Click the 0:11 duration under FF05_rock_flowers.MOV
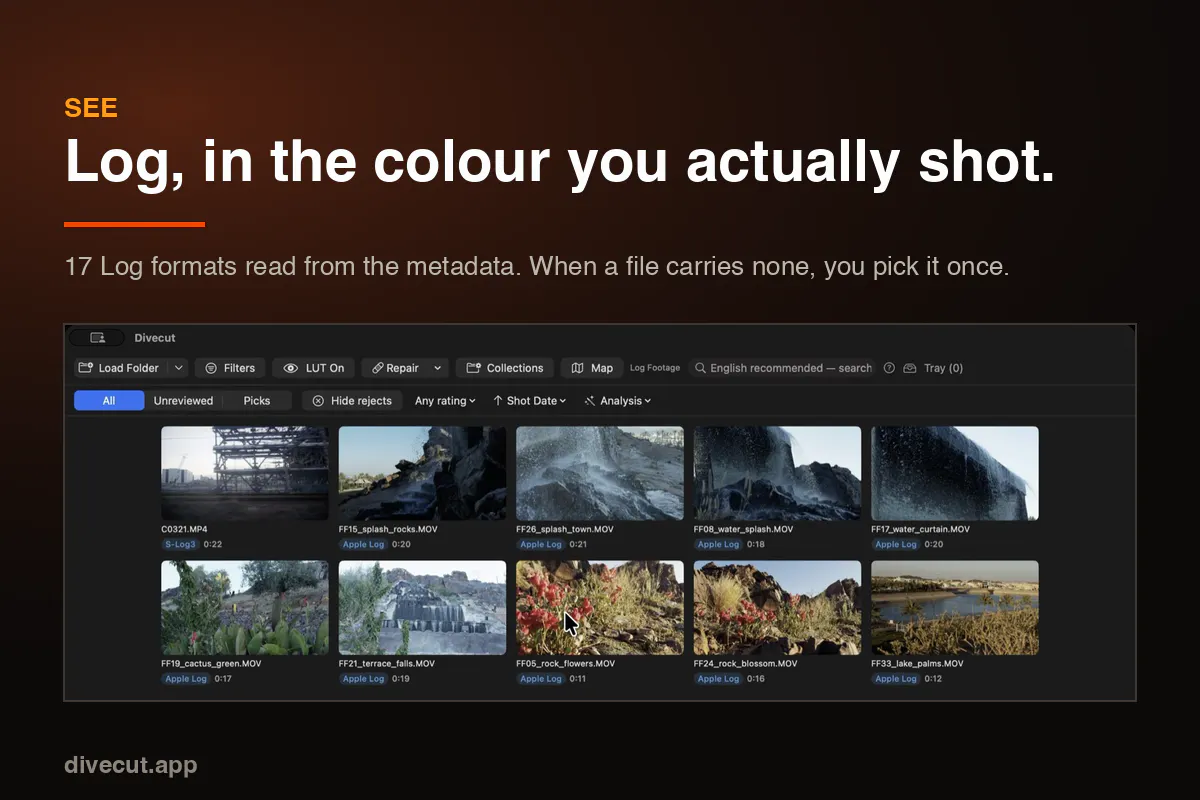The height and width of the screenshot is (800, 1200). 577,678
